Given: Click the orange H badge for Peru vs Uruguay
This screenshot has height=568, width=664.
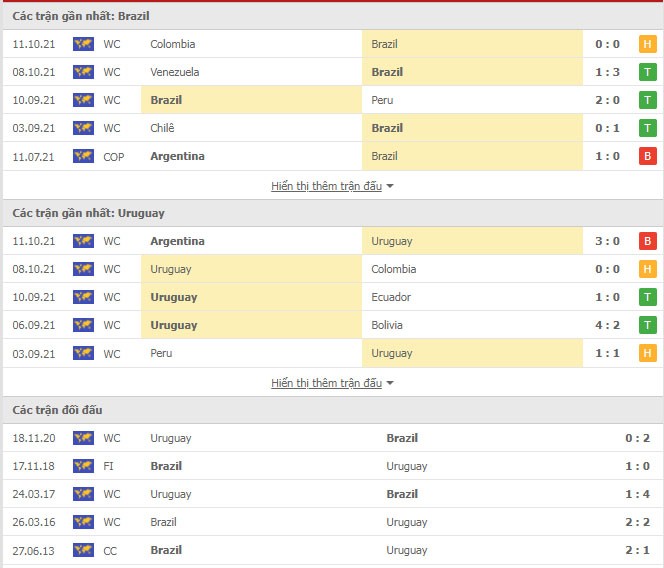Looking at the screenshot, I should [x=647, y=353].
